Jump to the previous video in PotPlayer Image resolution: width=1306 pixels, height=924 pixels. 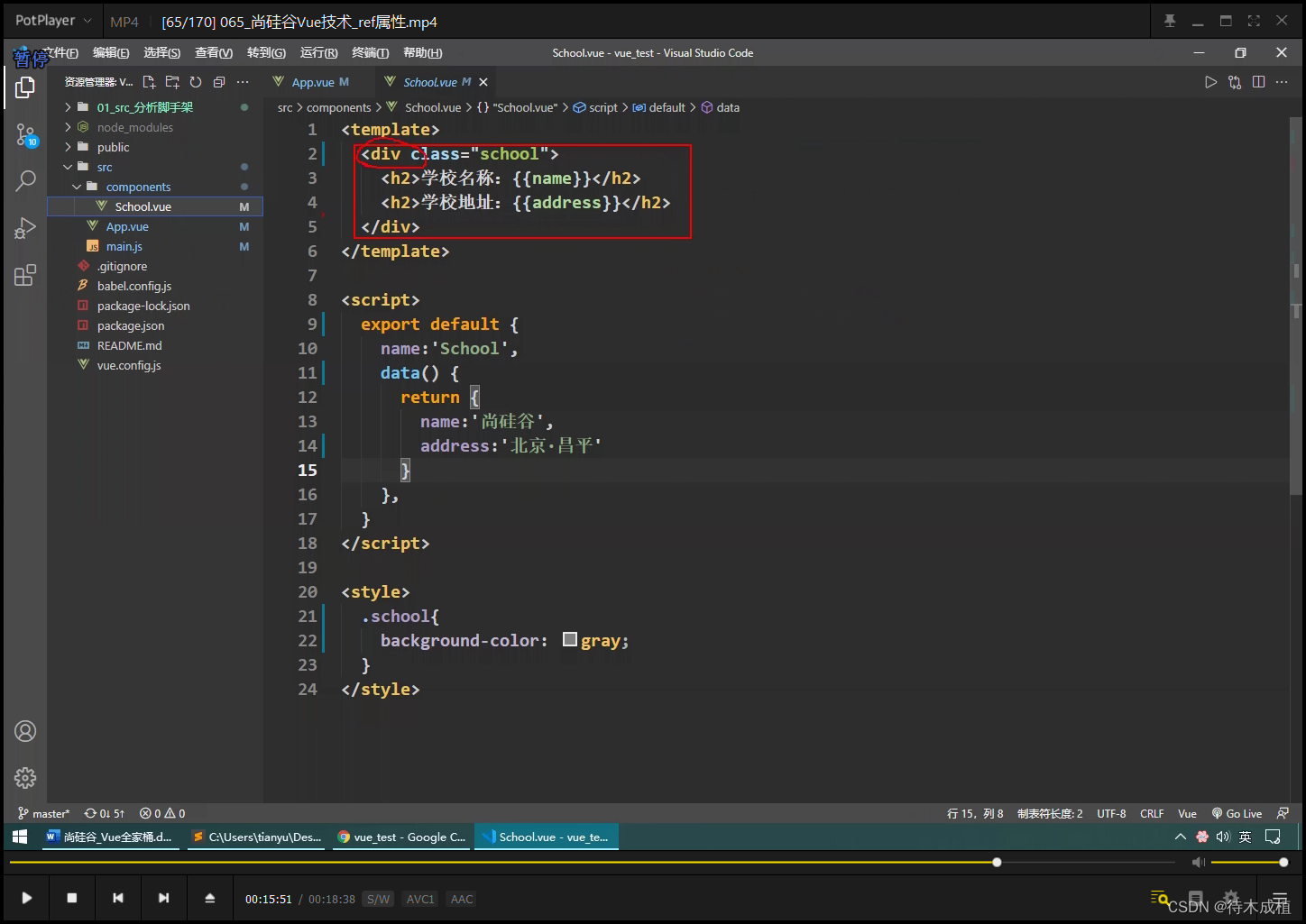coord(118,898)
